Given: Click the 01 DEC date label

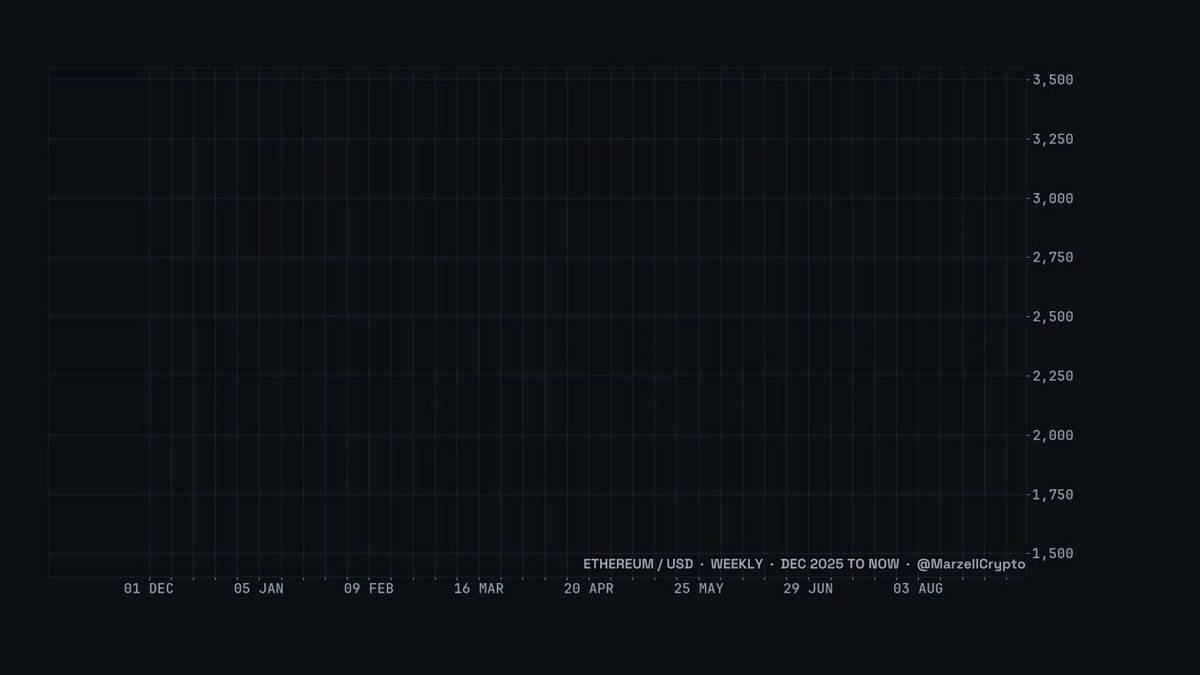Looking at the screenshot, I should [149, 589].
